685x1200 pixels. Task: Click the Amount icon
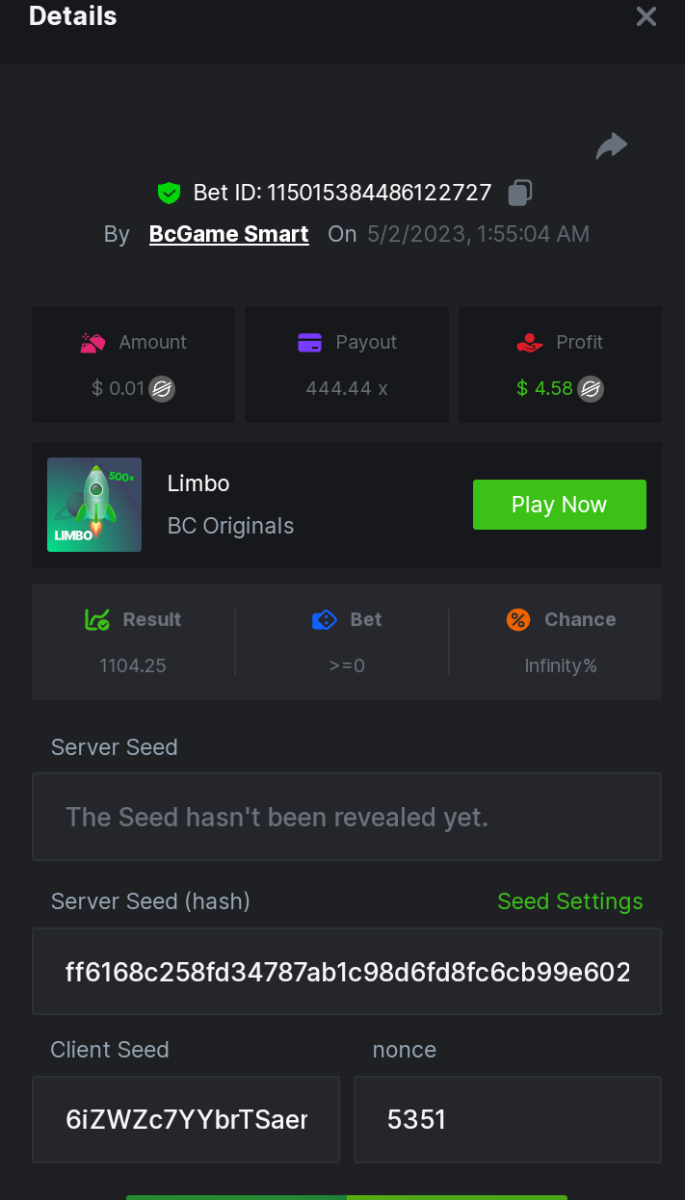click(93, 343)
